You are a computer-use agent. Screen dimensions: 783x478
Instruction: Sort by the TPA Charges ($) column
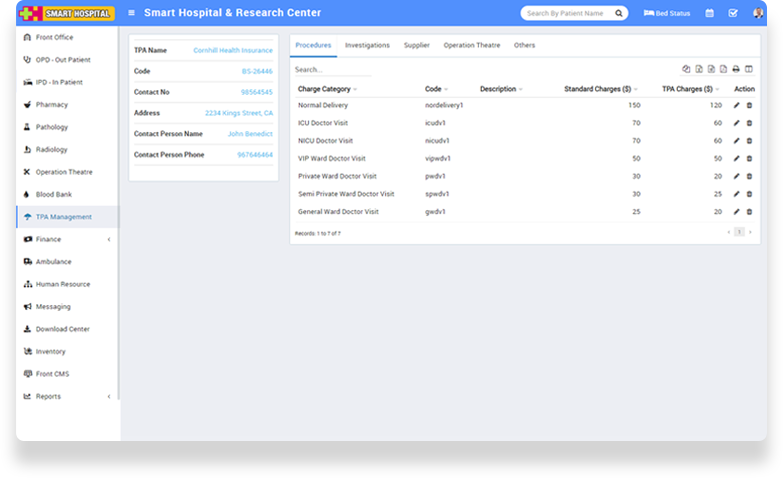(688, 89)
